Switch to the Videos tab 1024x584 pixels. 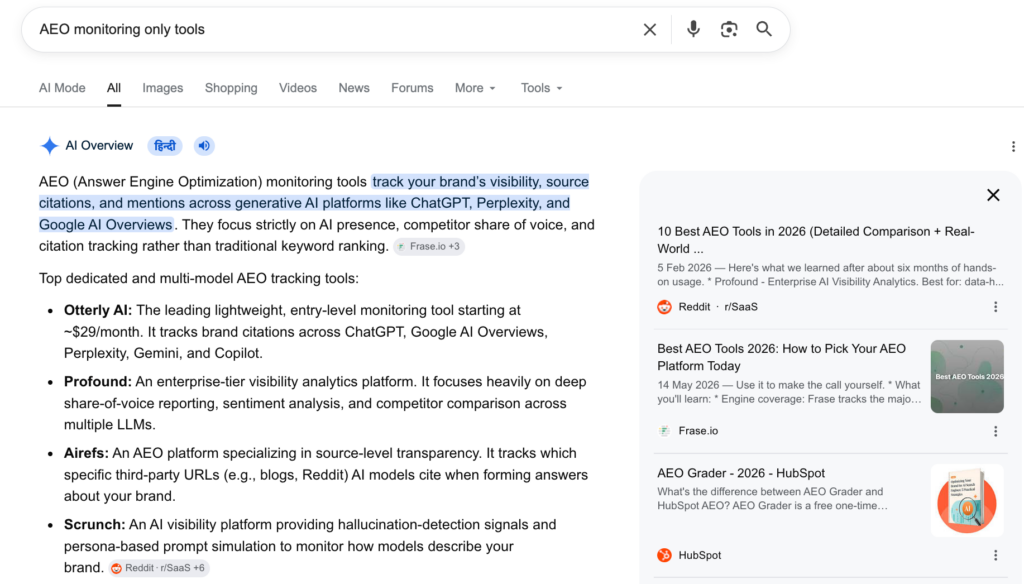pos(298,88)
